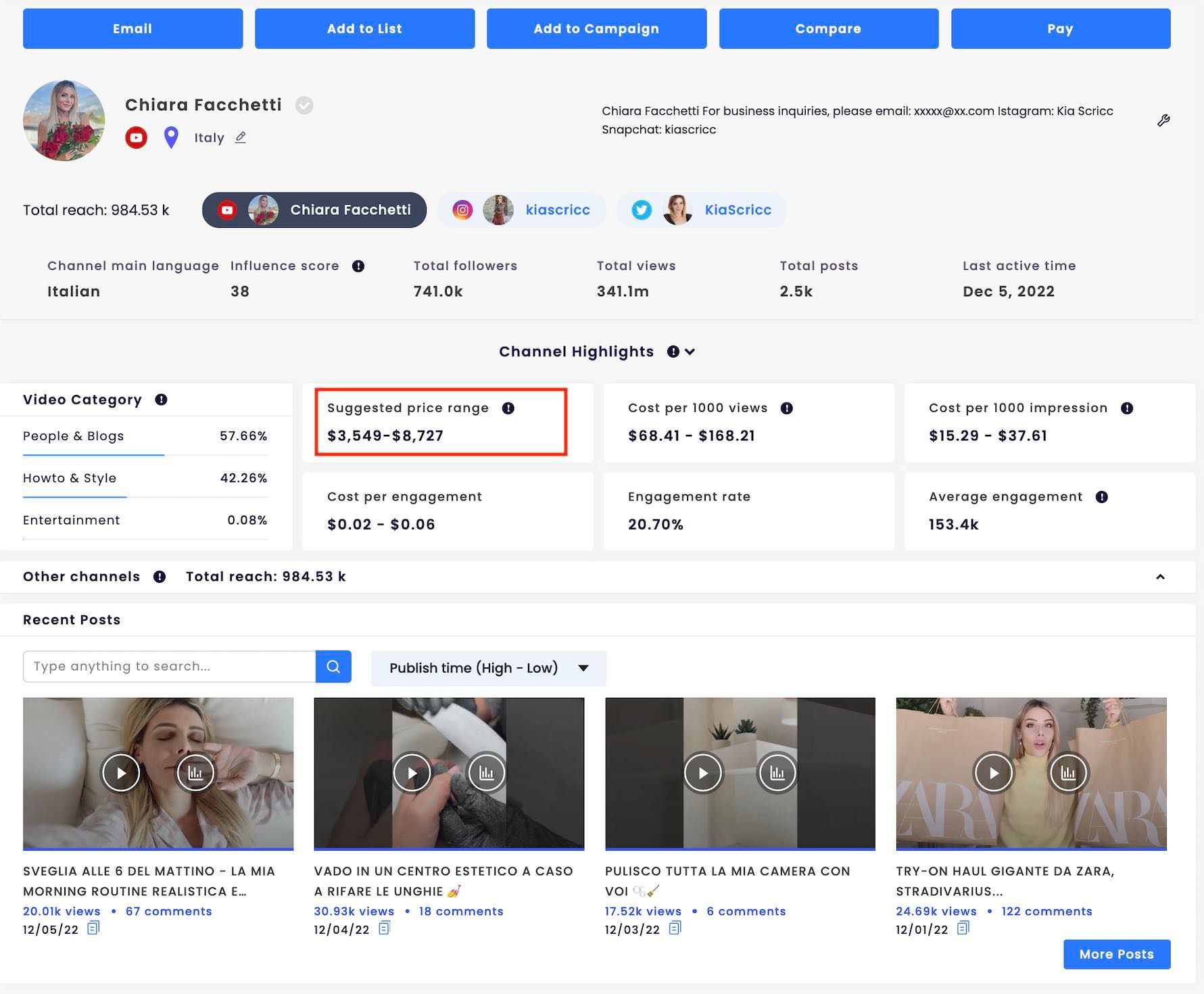The height and width of the screenshot is (994, 1204).
Task: Click the YouTube icon under profile name
Action: point(136,137)
